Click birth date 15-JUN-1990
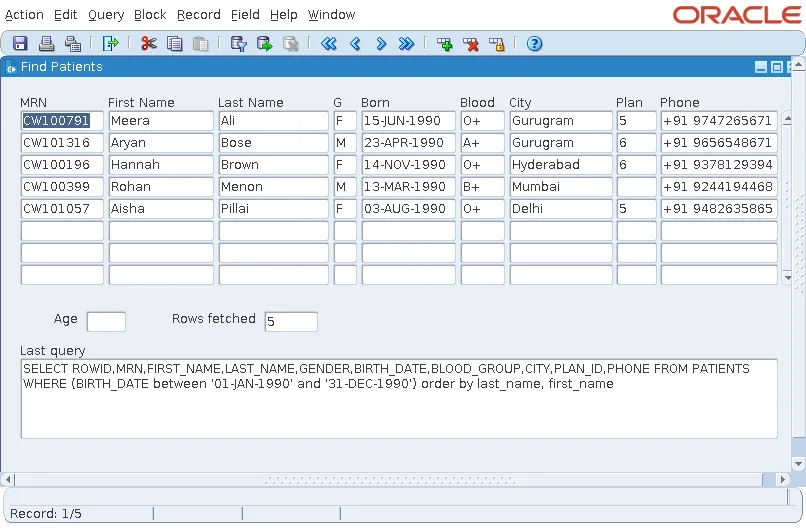The height and width of the screenshot is (529, 806). pyautogui.click(x=409, y=121)
